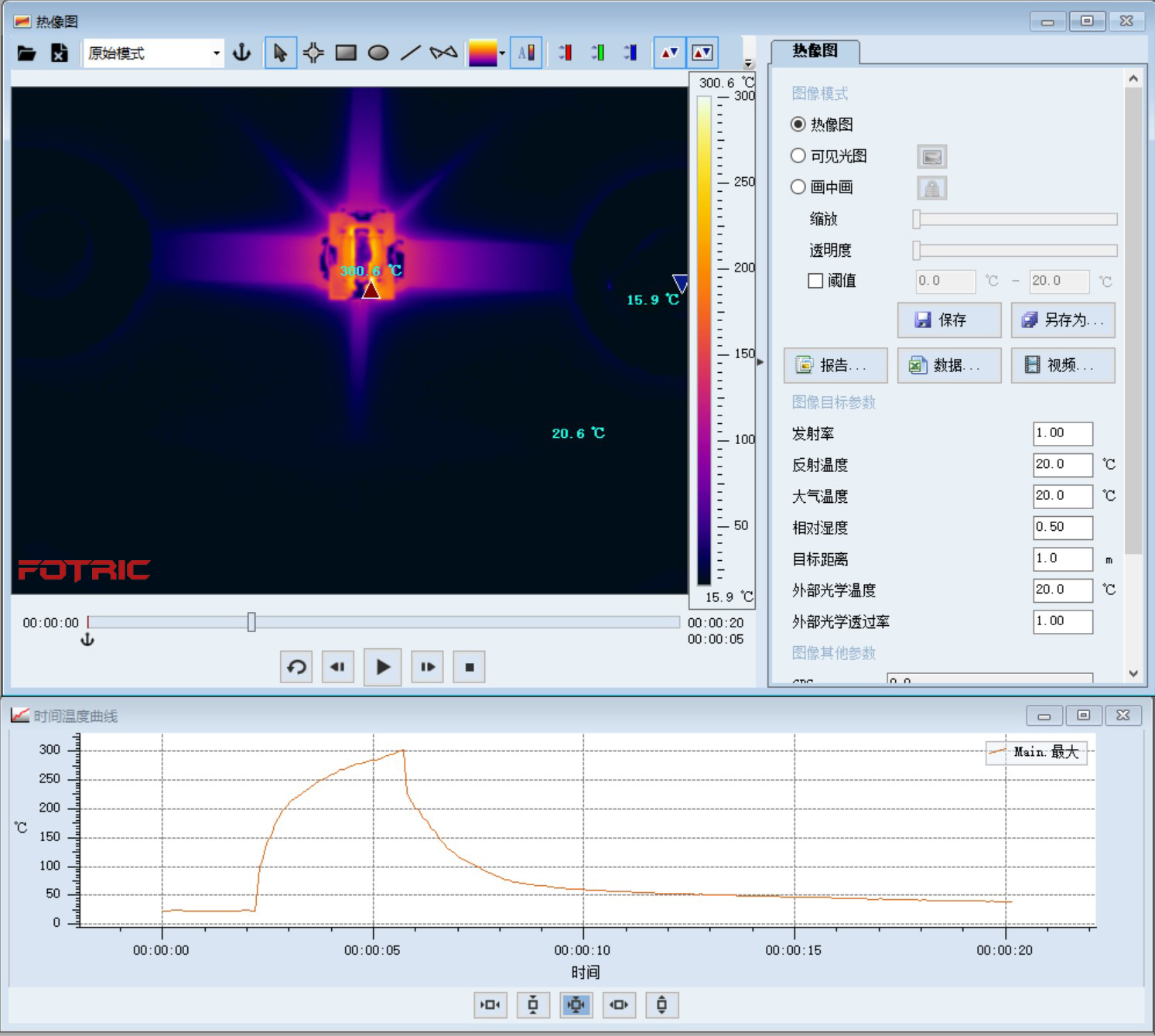
Task: Click the video timeline slider handle
Action: tap(251, 622)
